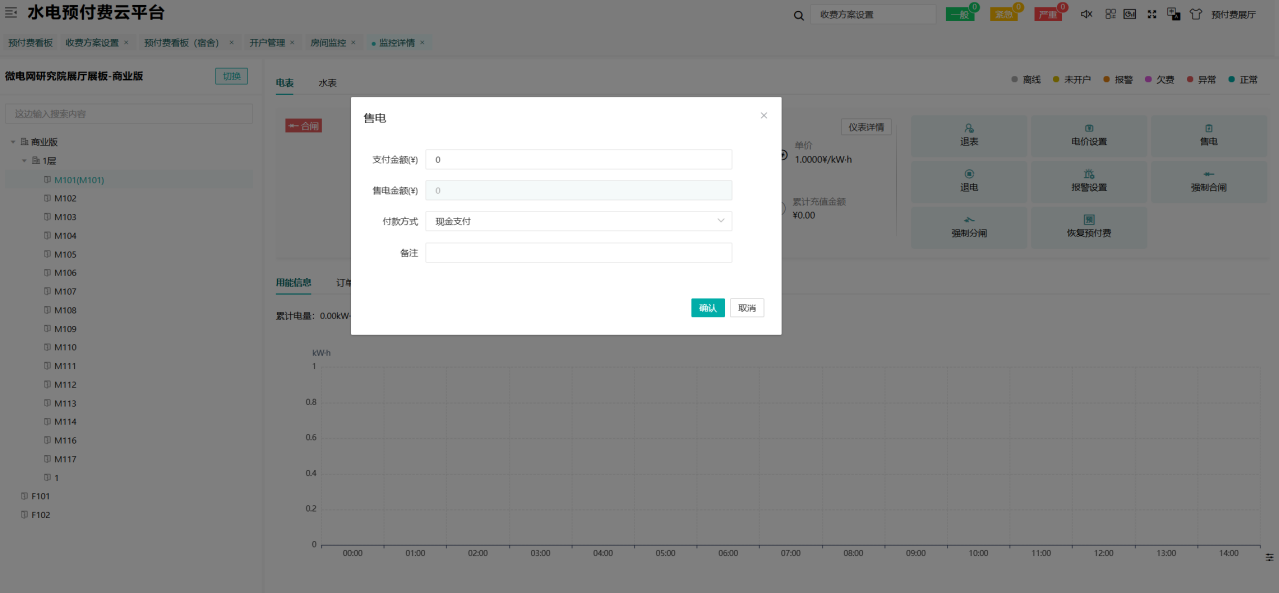This screenshot has width=1279, height=593.
Task: Open the 付款方式 dropdown
Action: tap(578, 221)
